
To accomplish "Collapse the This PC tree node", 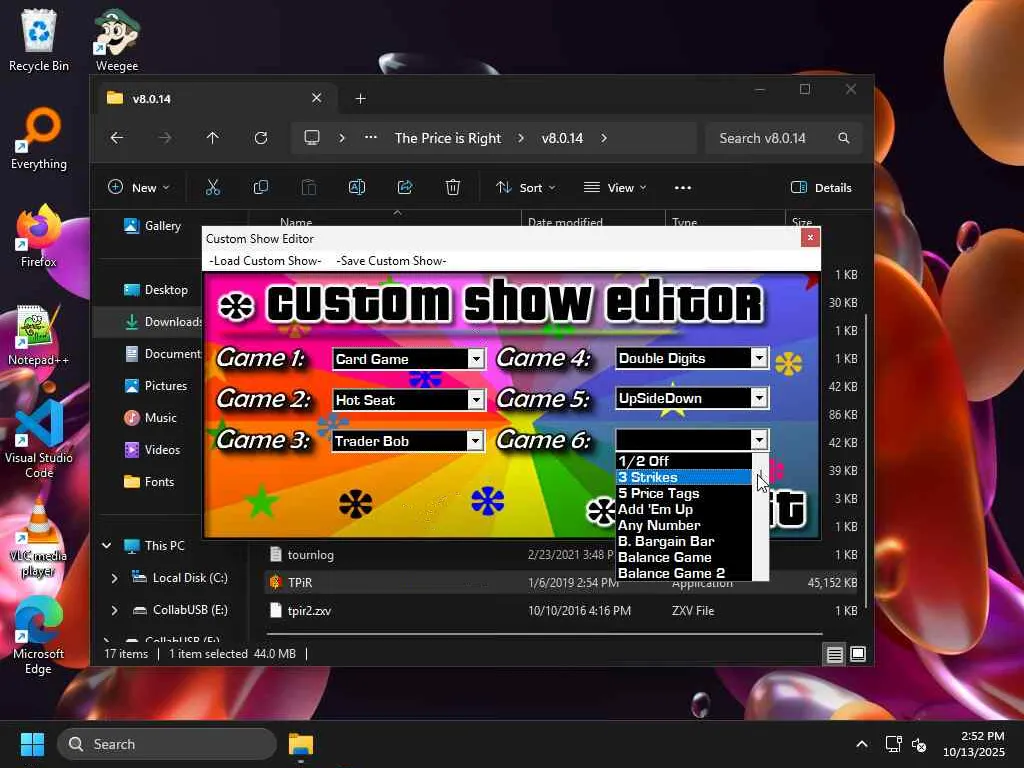I will click(106, 545).
